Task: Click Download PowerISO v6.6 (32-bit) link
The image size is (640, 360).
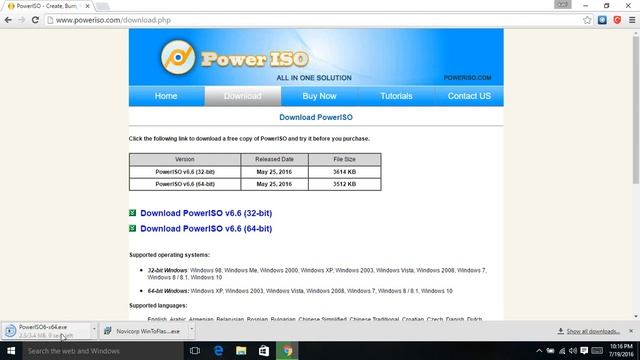Action: pos(206,213)
